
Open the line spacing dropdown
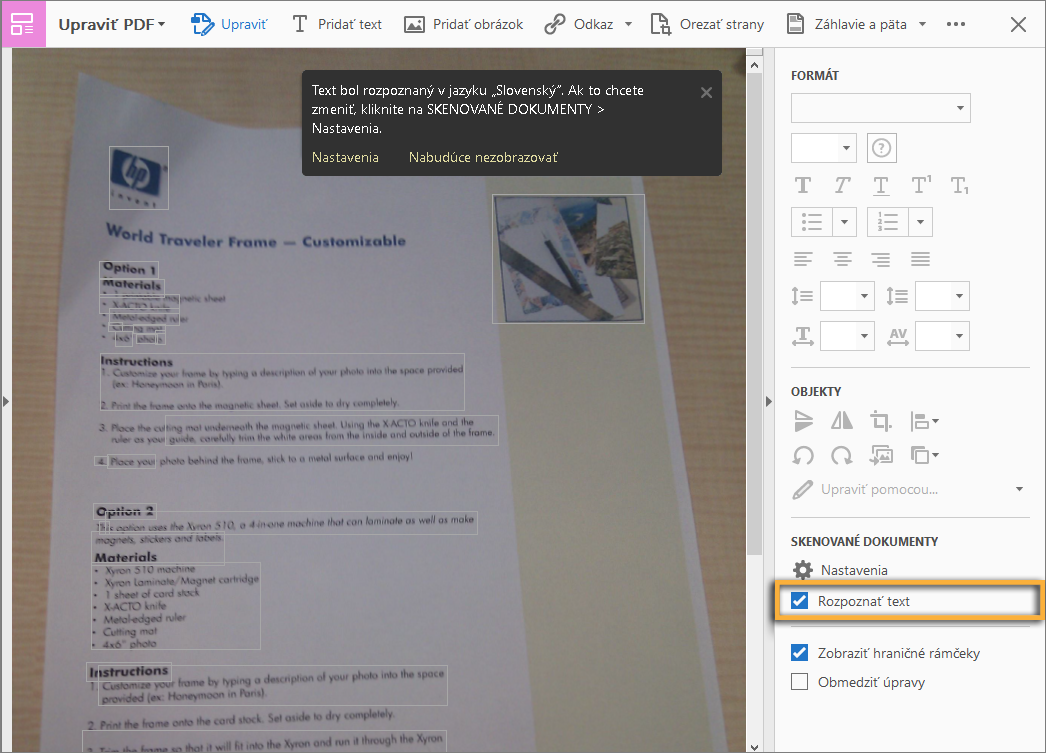(847, 296)
